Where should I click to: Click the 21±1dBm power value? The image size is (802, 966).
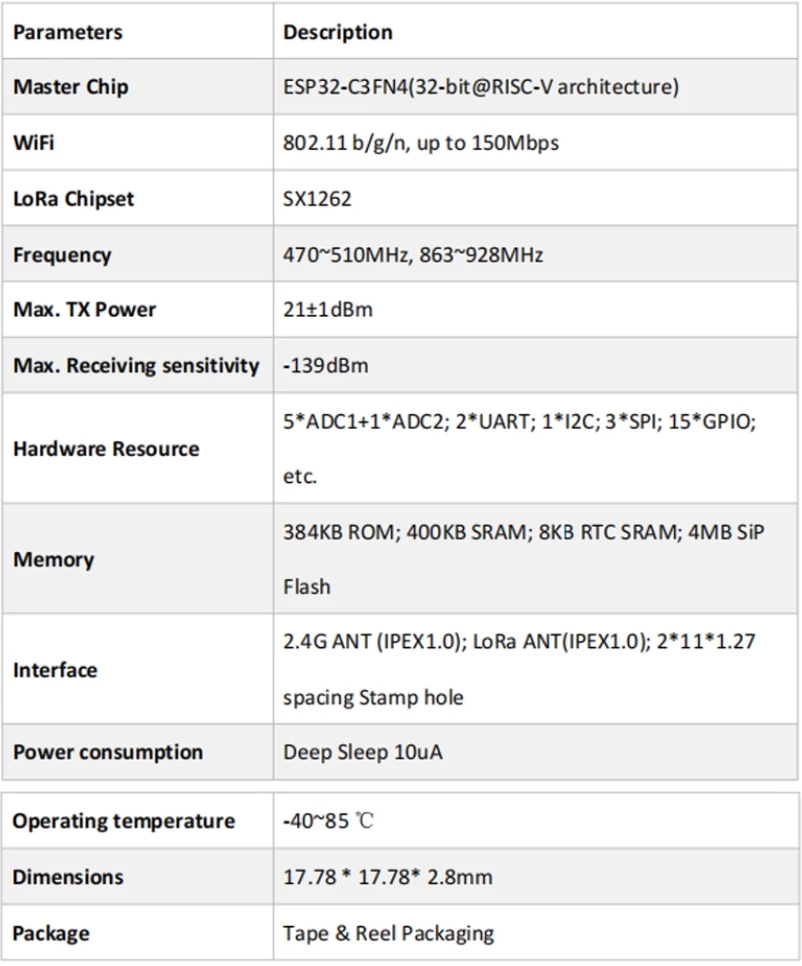pyautogui.click(x=328, y=310)
